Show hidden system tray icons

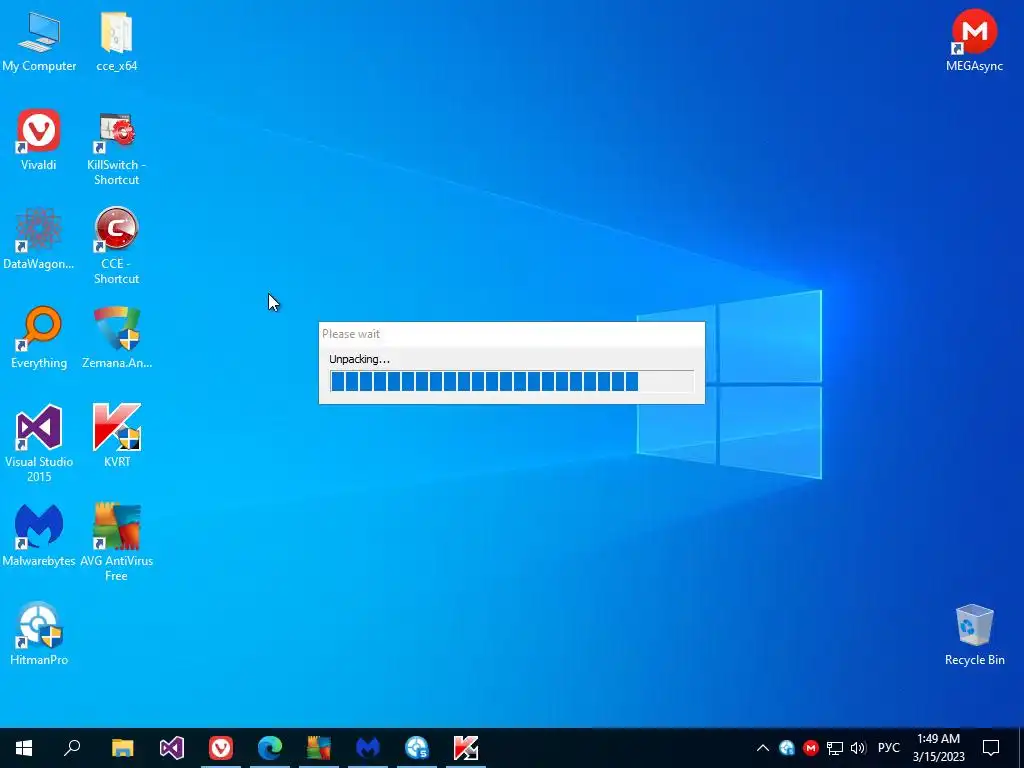click(x=762, y=748)
